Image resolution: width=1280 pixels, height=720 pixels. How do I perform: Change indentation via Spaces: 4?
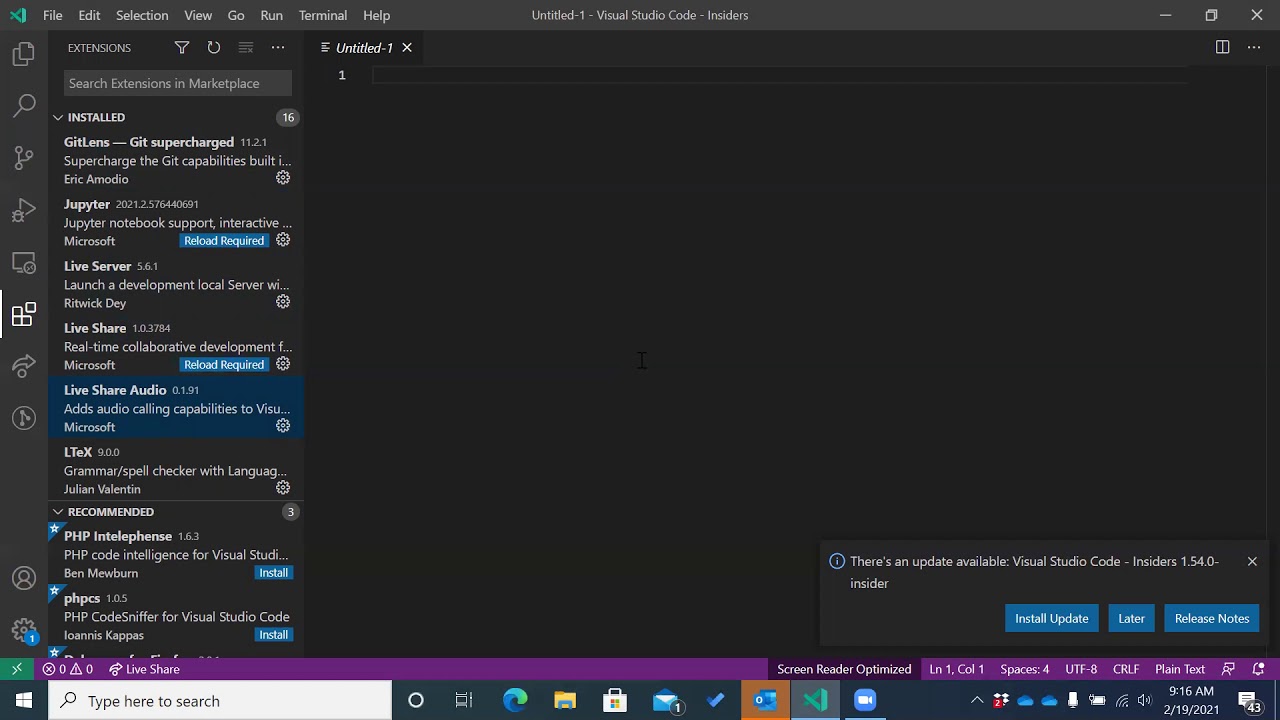1025,669
